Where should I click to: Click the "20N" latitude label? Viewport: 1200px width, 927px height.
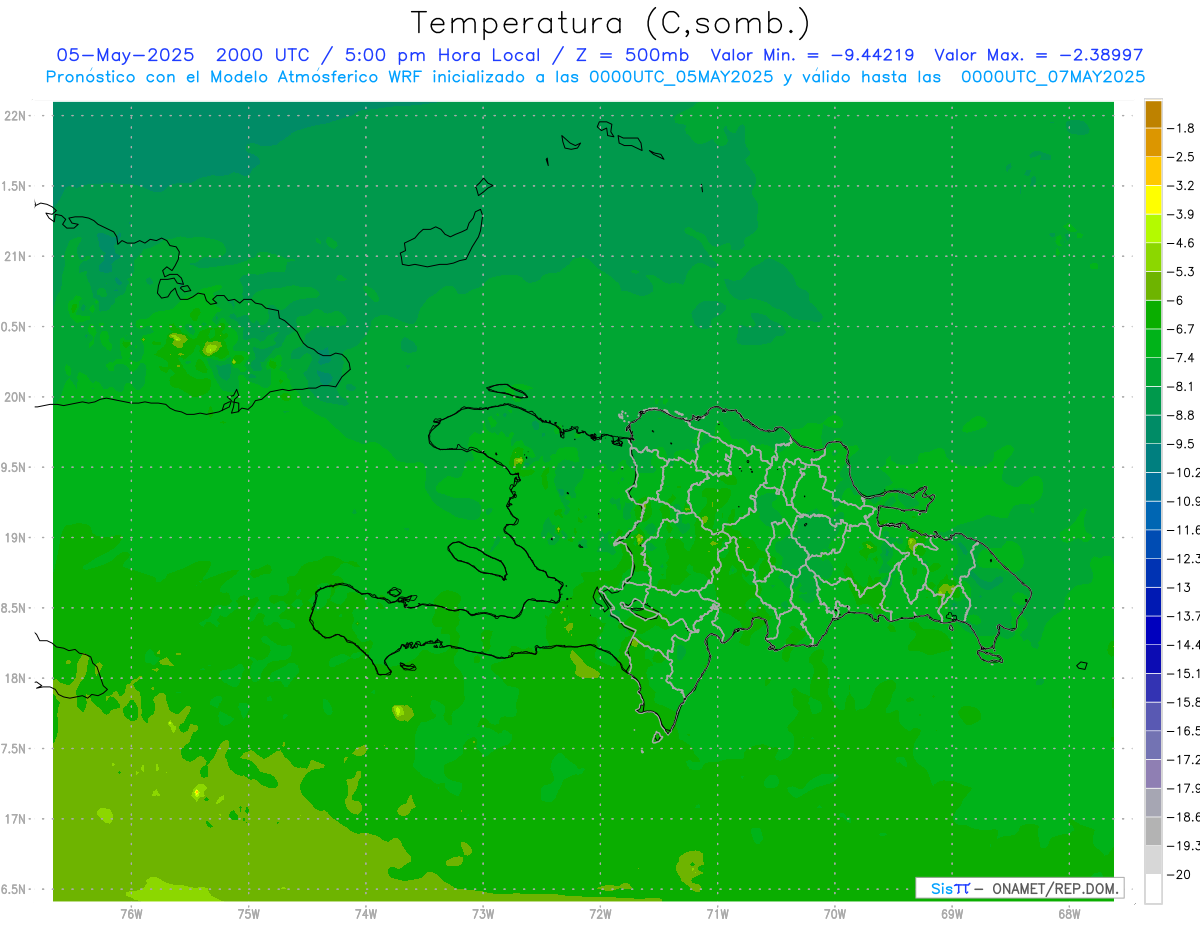coord(16,397)
